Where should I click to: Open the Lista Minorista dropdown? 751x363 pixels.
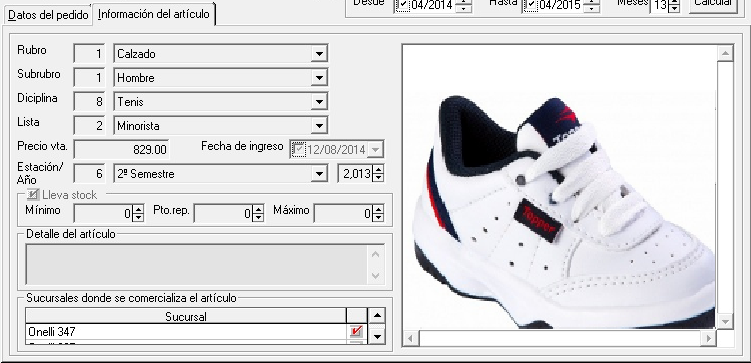319,125
